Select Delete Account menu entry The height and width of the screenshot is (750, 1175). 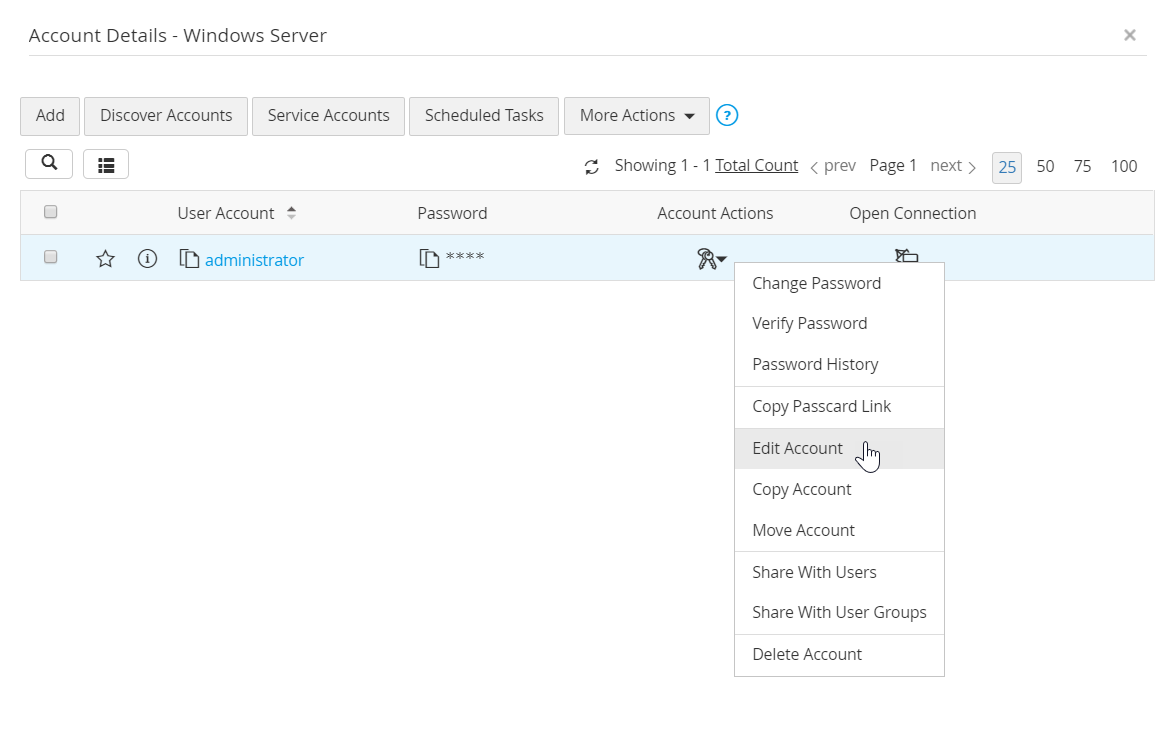coord(807,654)
